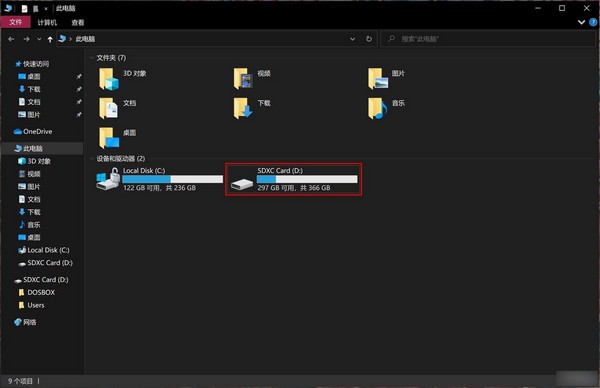Expand the ribbon with chevron arrow
Image resolution: width=600 pixels, height=388 pixels.
[x=581, y=22]
